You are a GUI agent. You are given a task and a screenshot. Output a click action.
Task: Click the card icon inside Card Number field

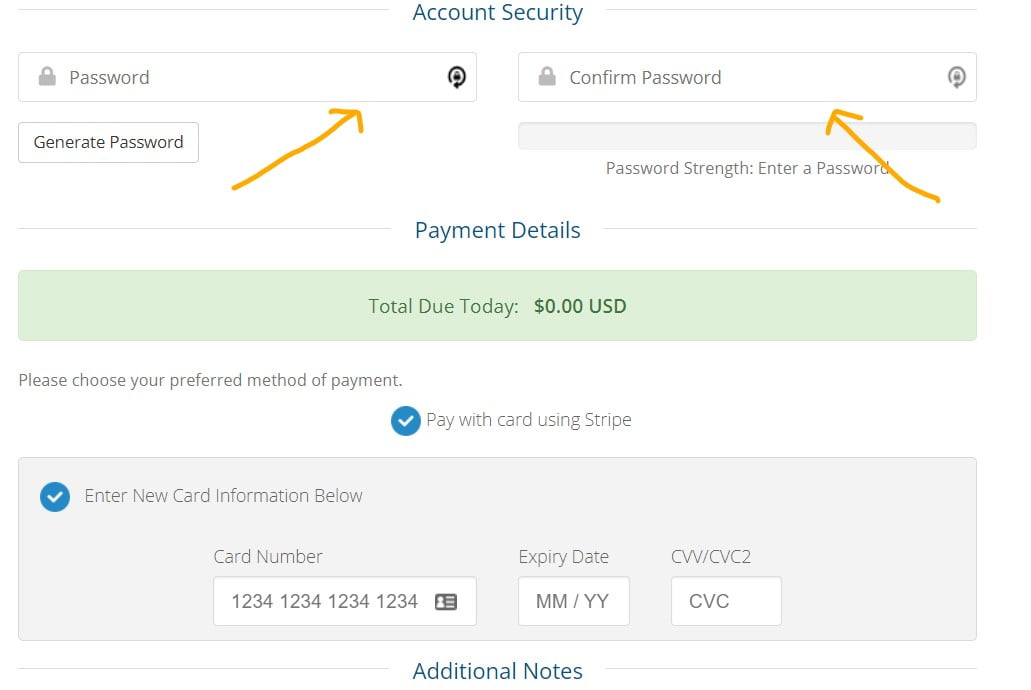click(x=446, y=601)
